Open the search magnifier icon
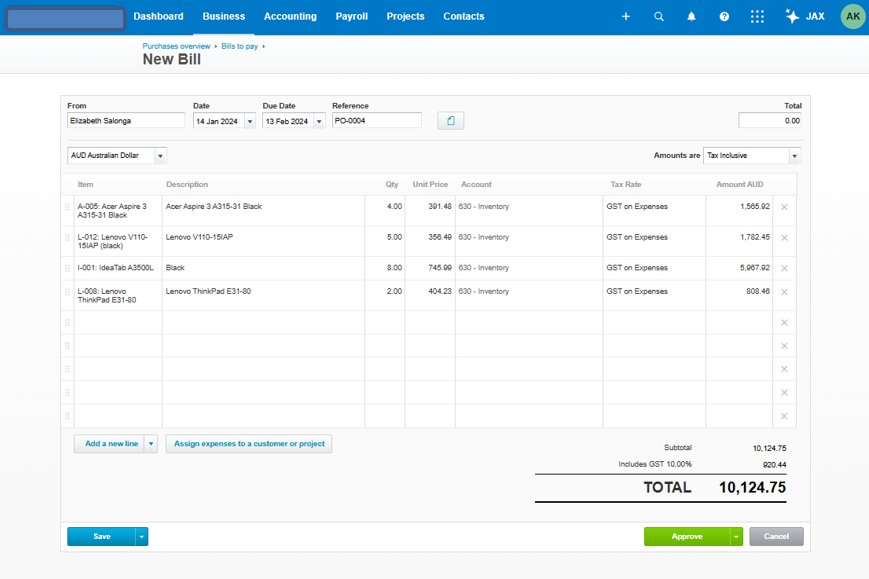Image resolution: width=869 pixels, height=579 pixels. (658, 17)
